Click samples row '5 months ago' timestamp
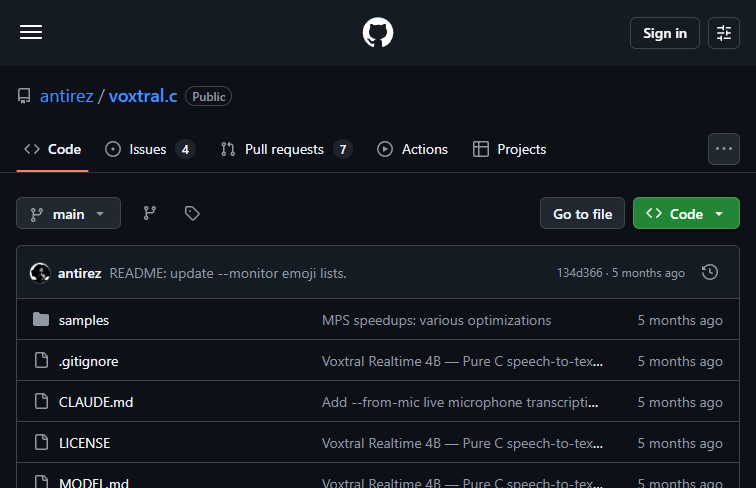The height and width of the screenshot is (488, 756). coord(680,320)
